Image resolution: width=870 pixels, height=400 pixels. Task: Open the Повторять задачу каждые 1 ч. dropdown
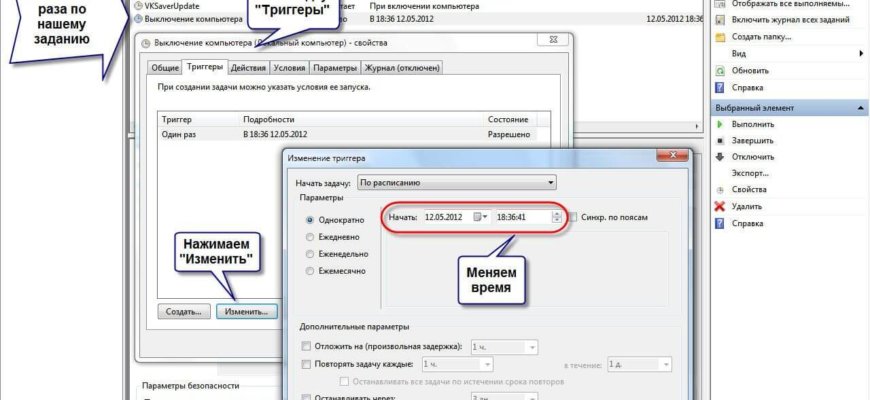pyautogui.click(x=457, y=364)
